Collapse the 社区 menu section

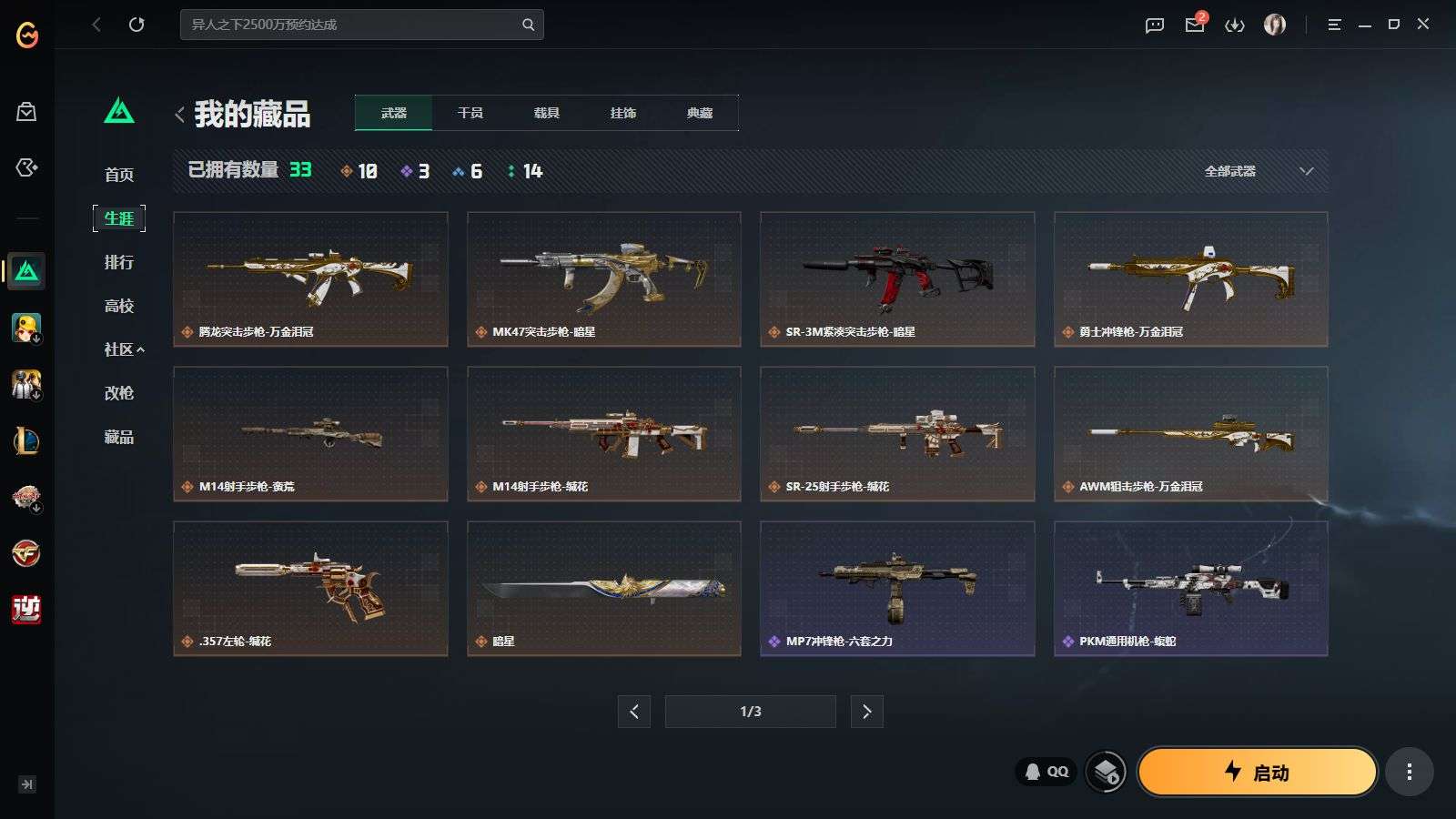[124, 349]
